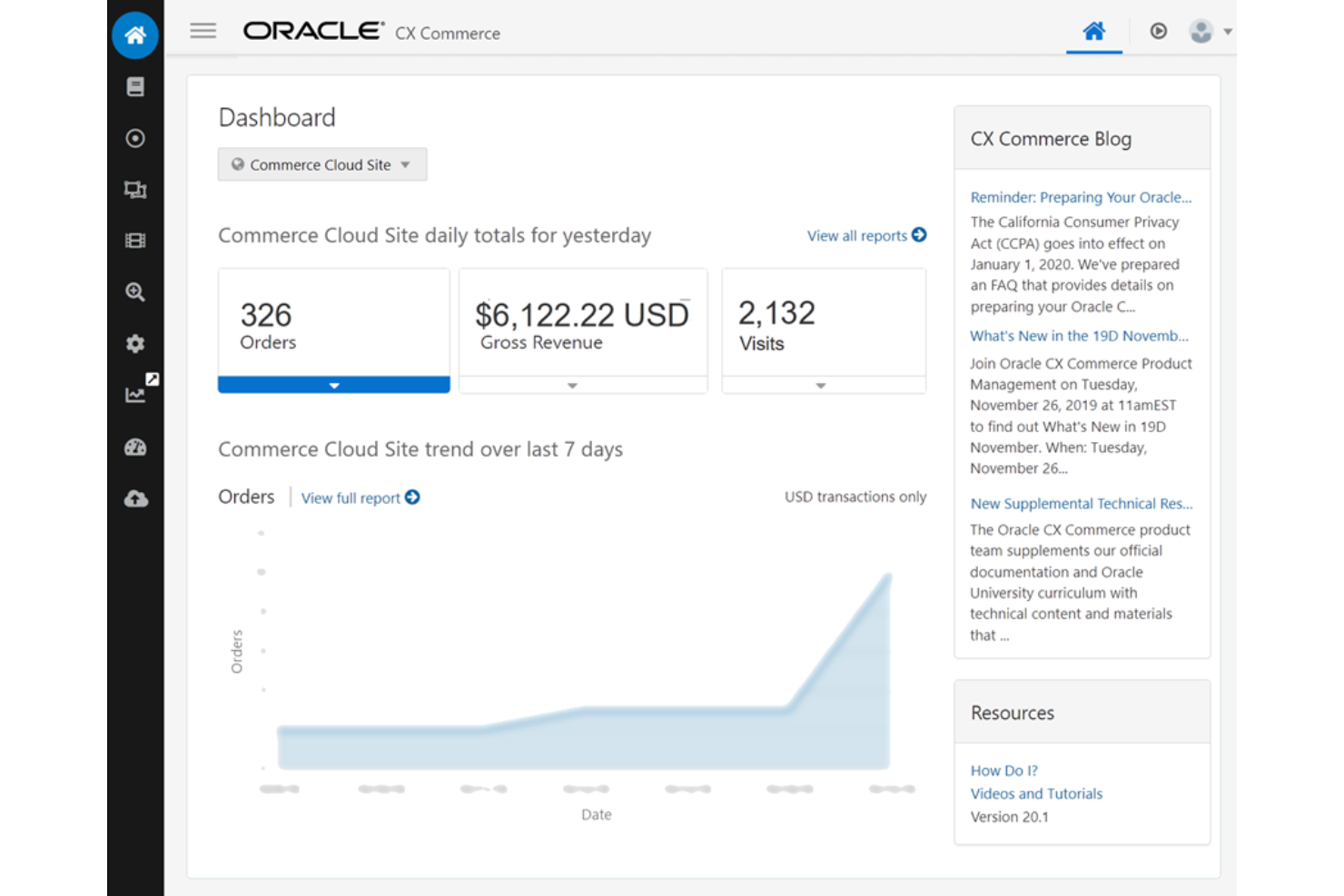Image resolution: width=1344 pixels, height=896 pixels.
Task: Open the Home icon in the left sidebar
Action: (x=135, y=35)
